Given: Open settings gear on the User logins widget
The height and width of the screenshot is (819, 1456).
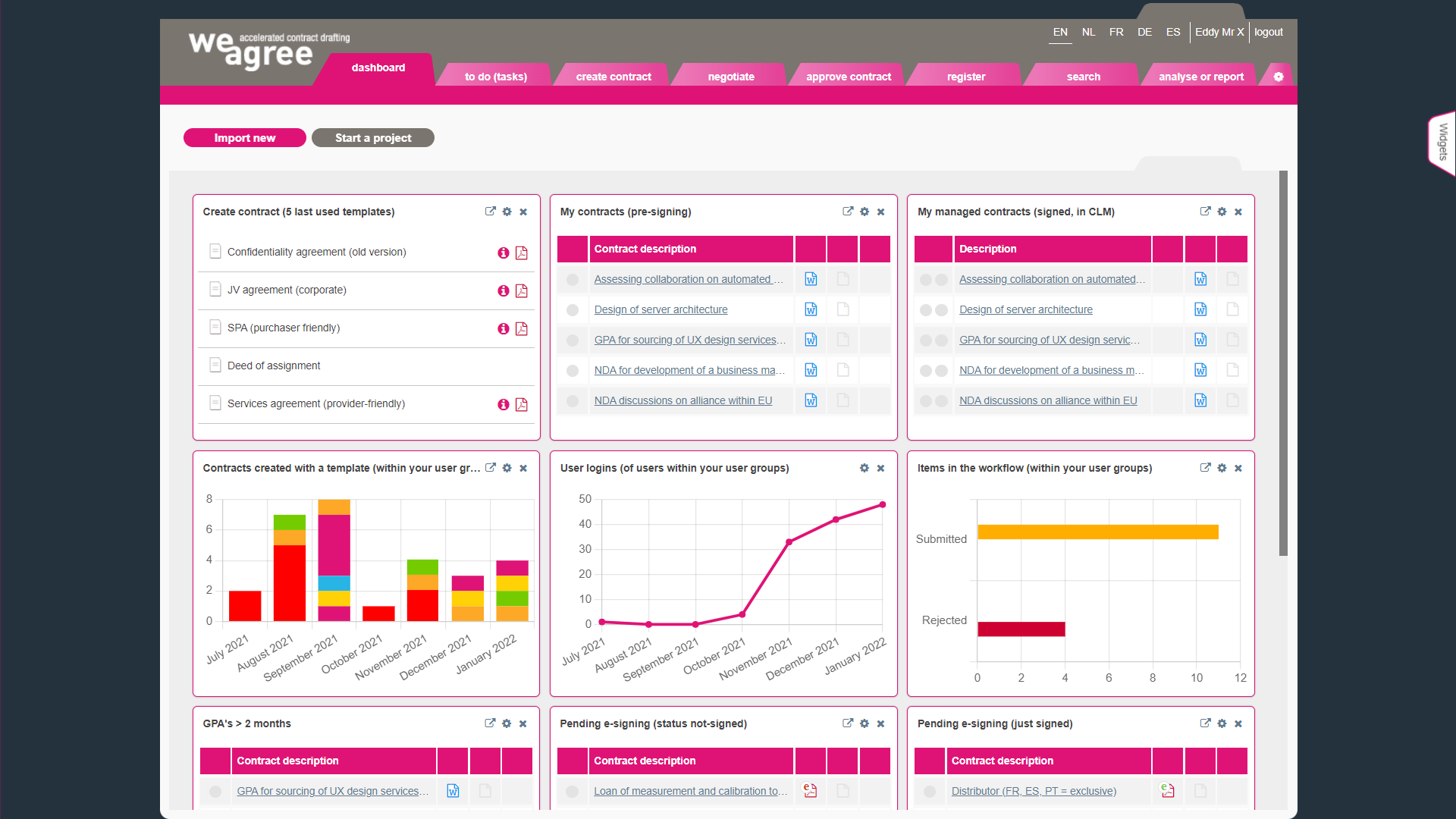Looking at the screenshot, I should click(x=864, y=468).
